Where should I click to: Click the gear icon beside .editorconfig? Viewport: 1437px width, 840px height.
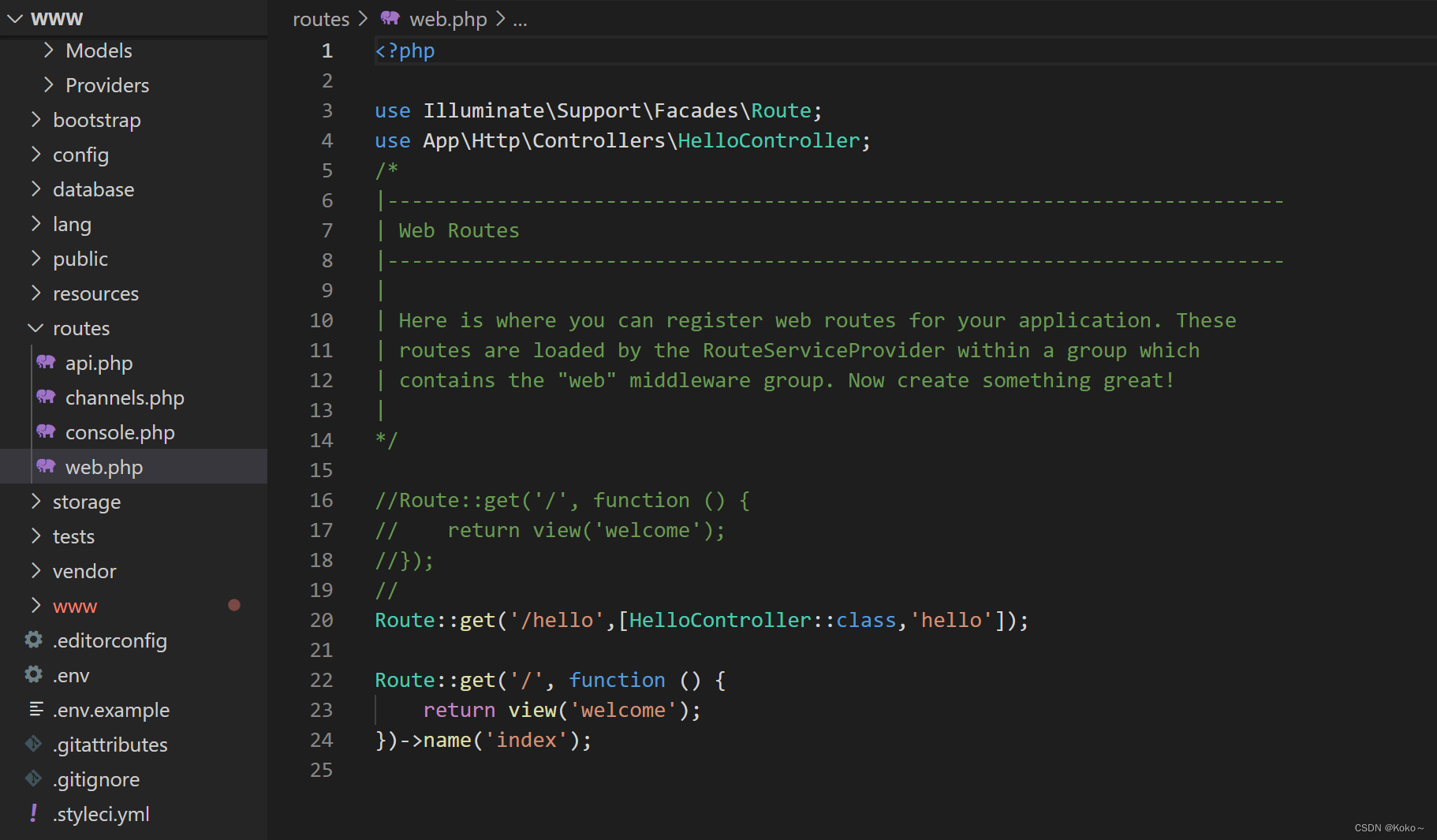[33, 640]
